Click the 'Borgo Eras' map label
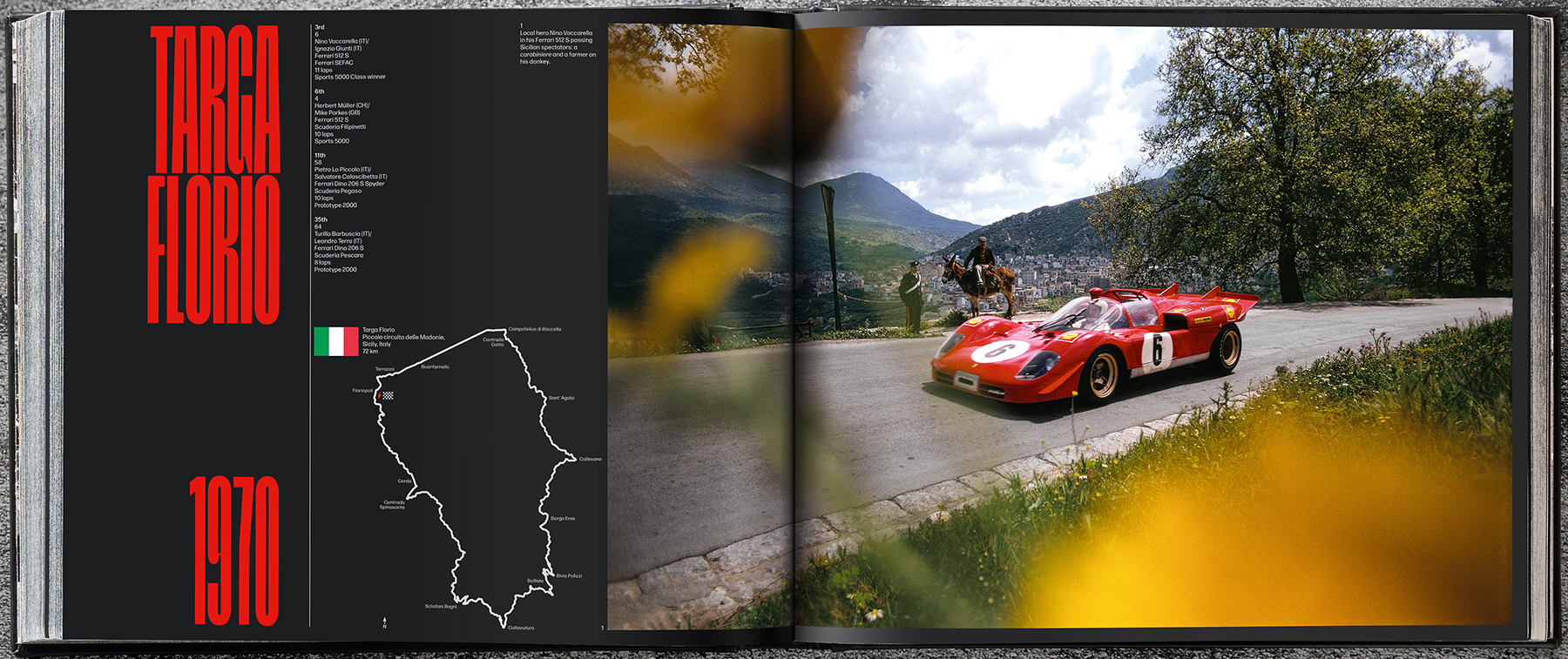The image size is (1568, 659). 563,518
